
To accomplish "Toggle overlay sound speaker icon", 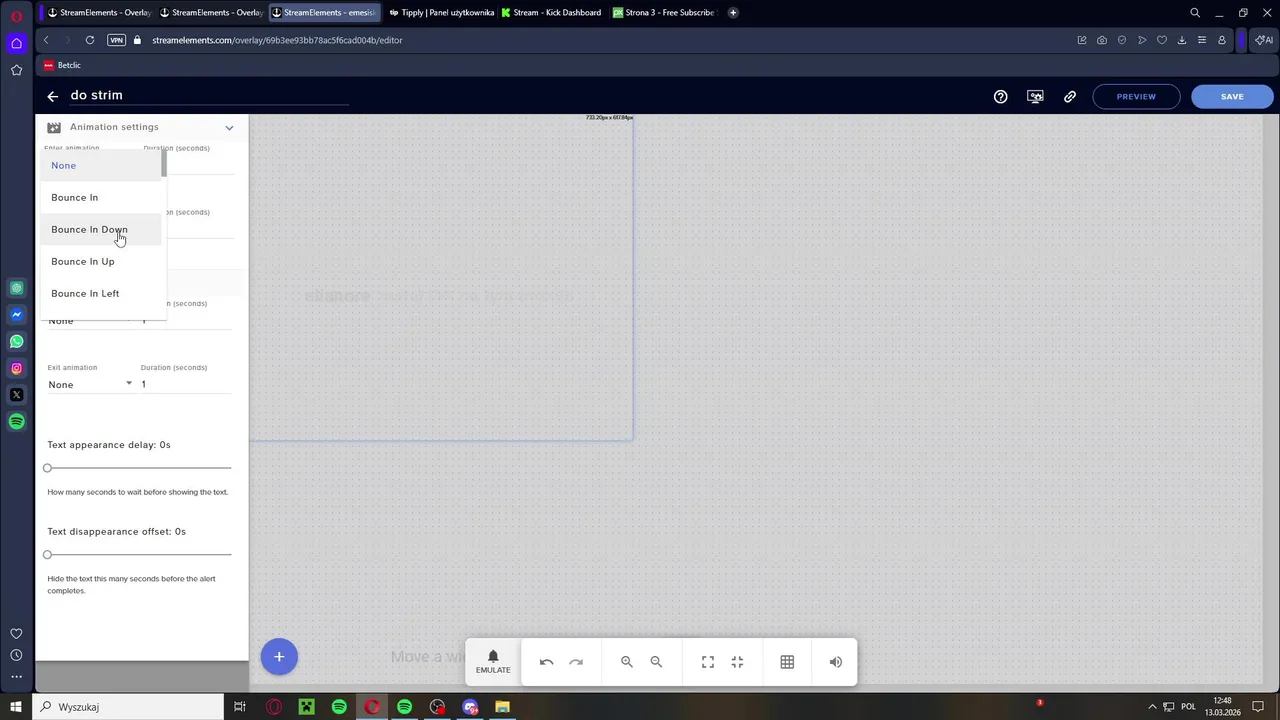I will pos(836,662).
